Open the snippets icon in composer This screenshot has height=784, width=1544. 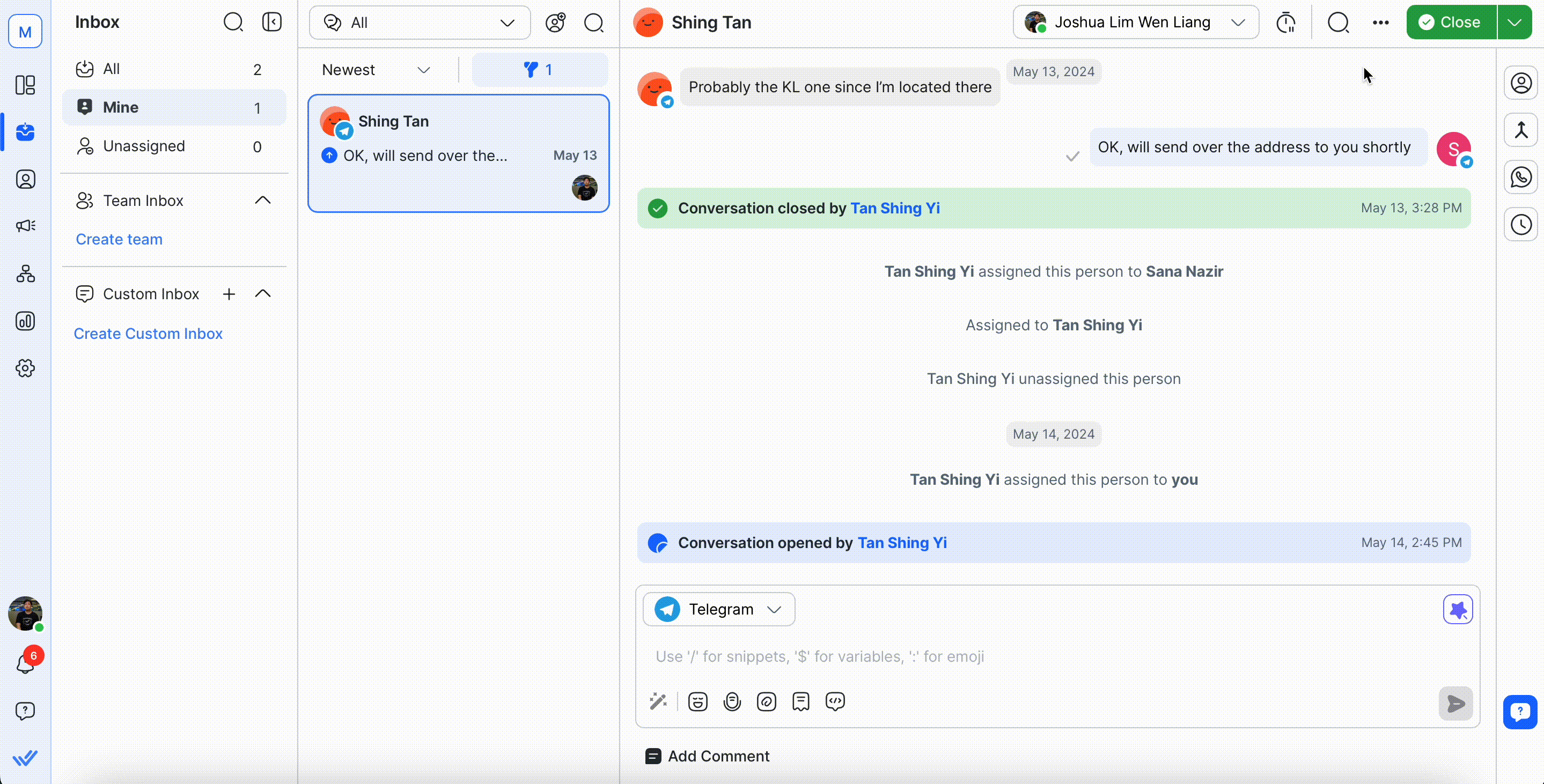[x=801, y=701]
